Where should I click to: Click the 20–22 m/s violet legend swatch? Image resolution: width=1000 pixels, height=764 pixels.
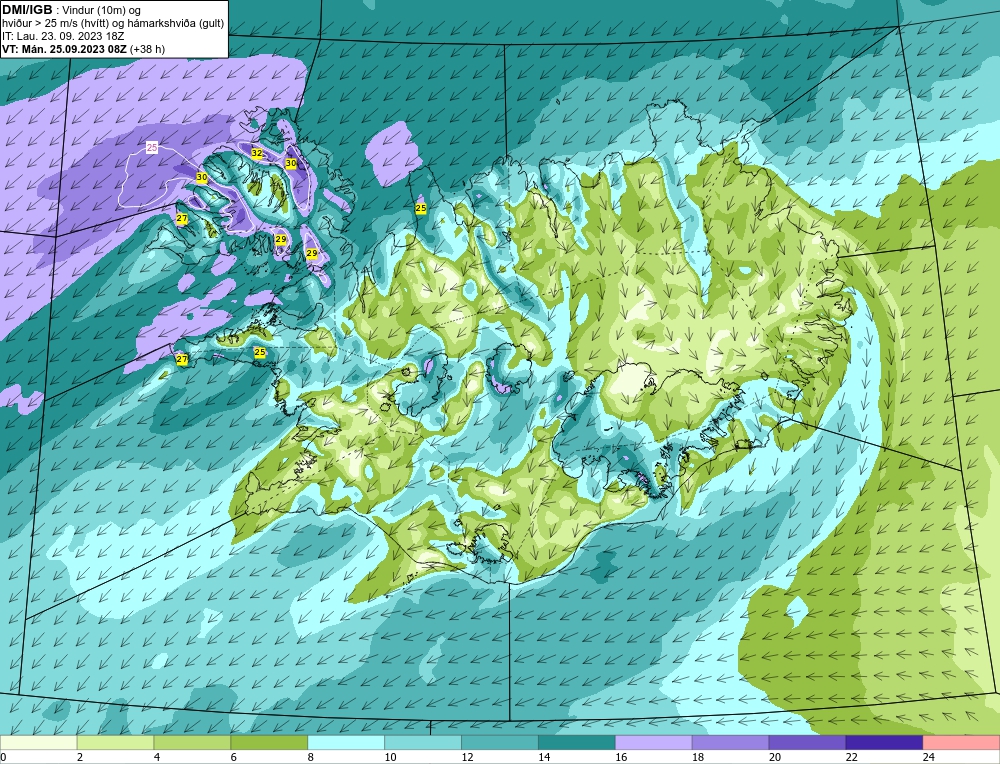pyautogui.click(x=807, y=742)
